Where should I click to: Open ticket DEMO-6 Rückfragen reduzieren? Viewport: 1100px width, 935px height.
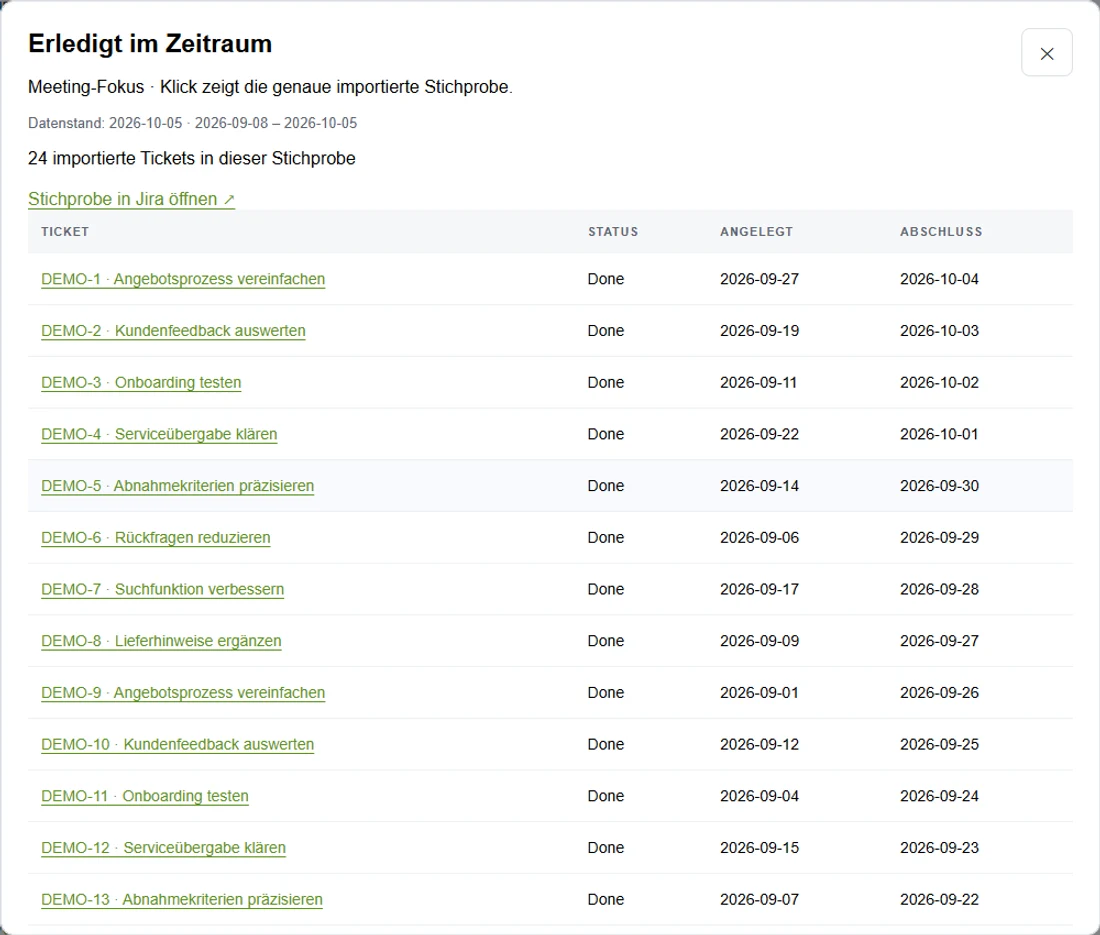[x=156, y=538]
